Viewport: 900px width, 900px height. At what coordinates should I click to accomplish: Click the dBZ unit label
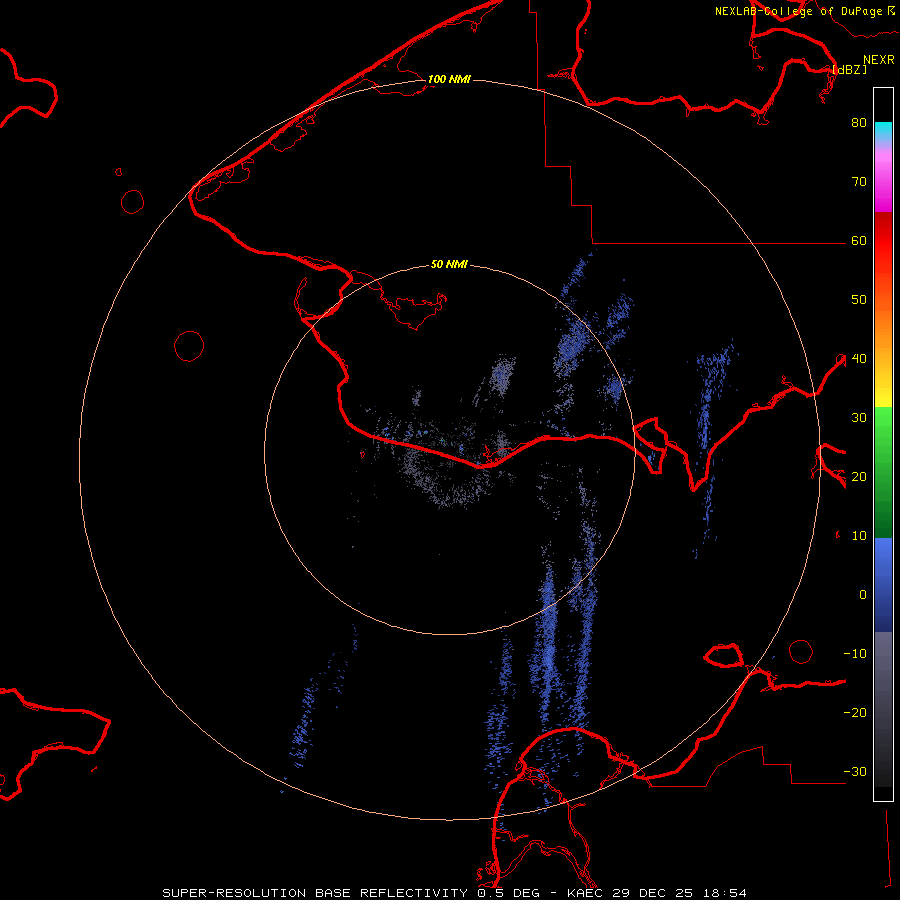849,70
